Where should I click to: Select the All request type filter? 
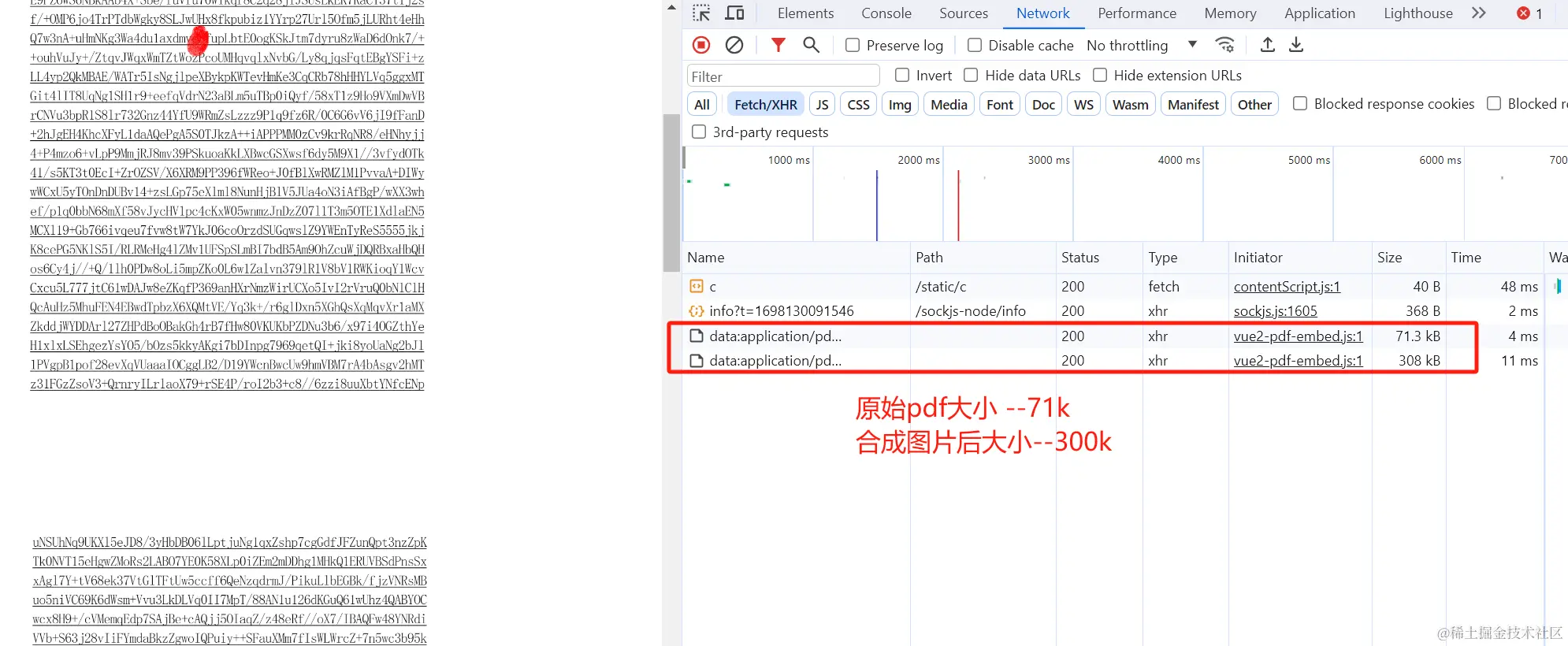click(x=702, y=104)
